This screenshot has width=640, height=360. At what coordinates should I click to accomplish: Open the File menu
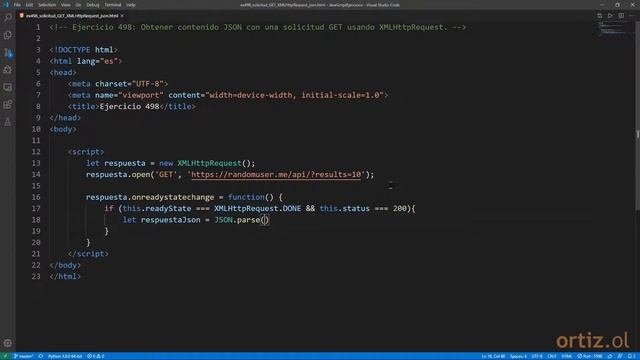[x=17, y=5]
